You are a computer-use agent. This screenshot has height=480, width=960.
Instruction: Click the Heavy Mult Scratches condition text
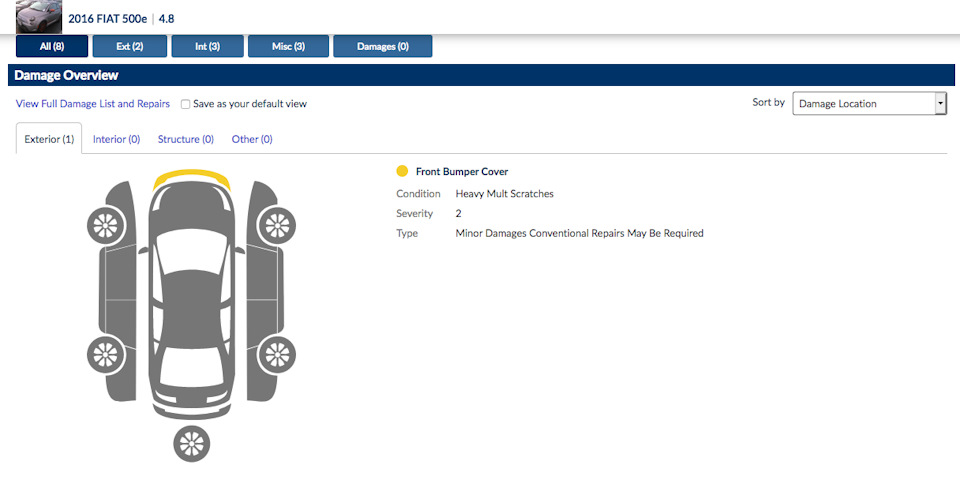pyautogui.click(x=504, y=193)
